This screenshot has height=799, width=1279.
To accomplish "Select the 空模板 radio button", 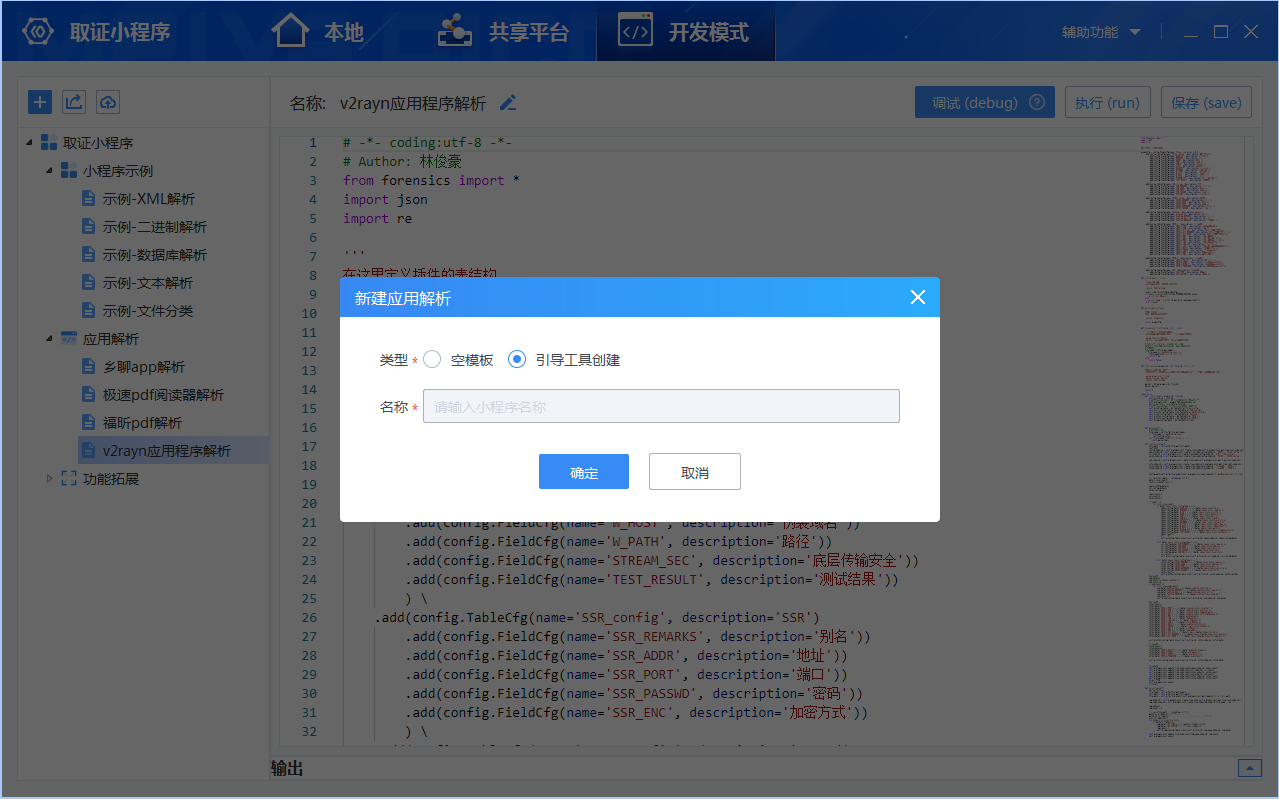I will 431,359.
